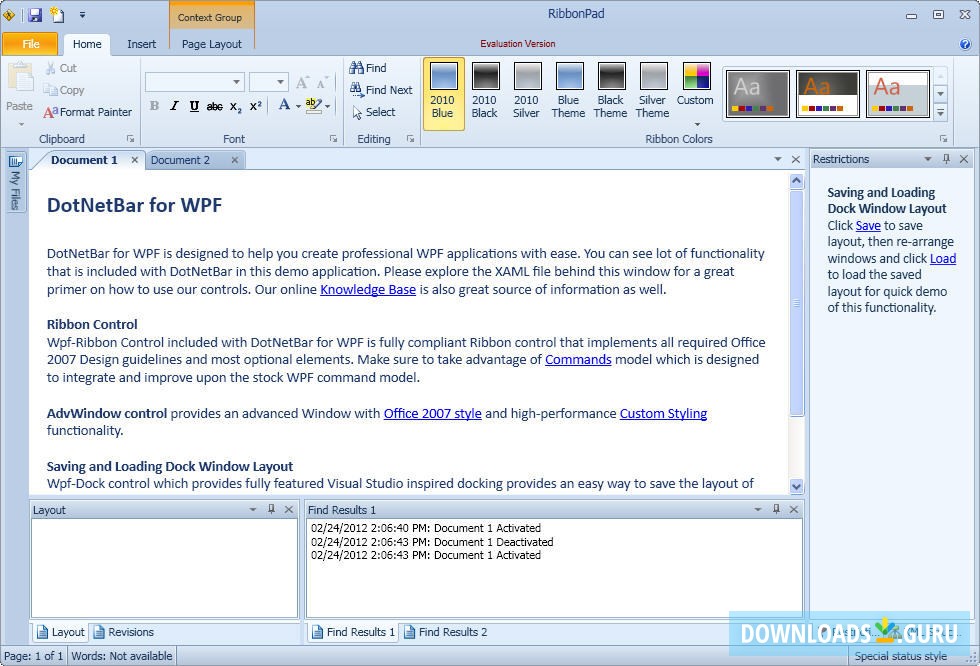Pin the Find Results 1 panel
Image resolution: width=980 pixels, height=666 pixels.
tap(776, 509)
